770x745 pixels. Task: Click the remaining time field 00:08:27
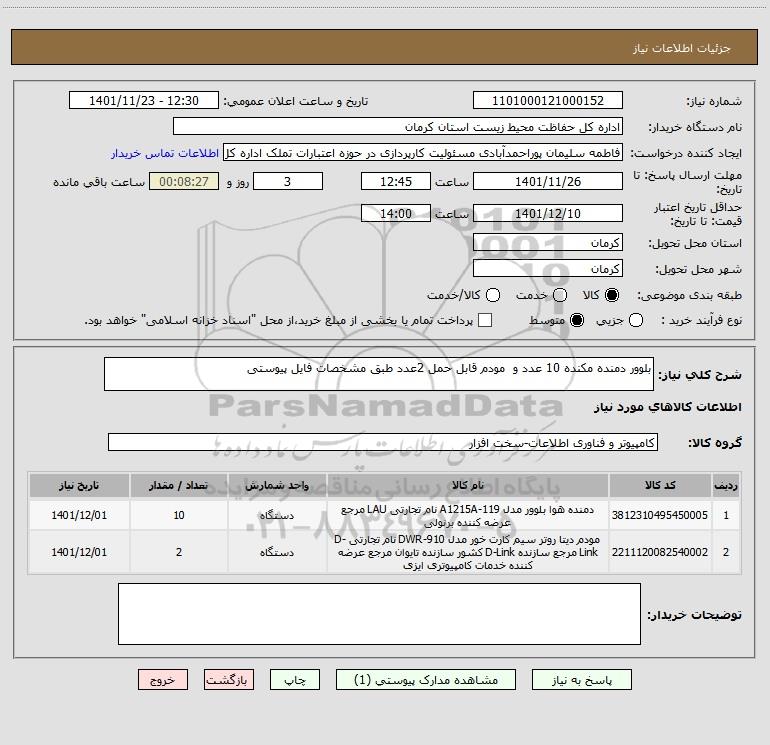tap(184, 181)
